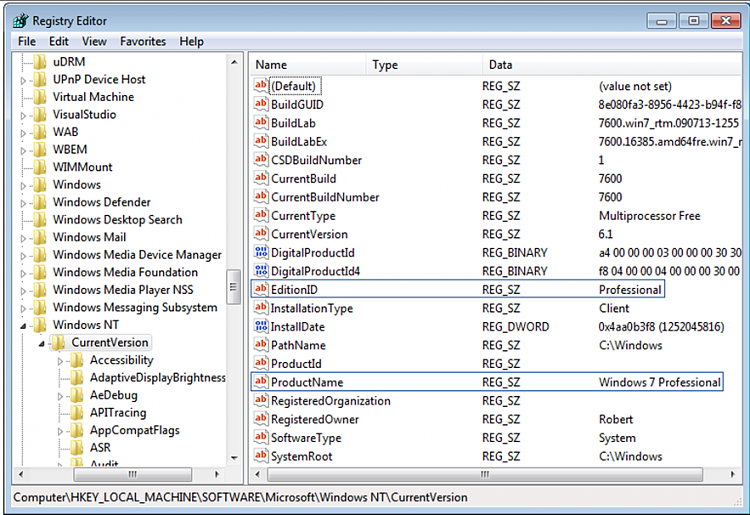Click the PathName string icon
Image resolution: width=750 pixels, height=515 pixels.
(x=261, y=345)
